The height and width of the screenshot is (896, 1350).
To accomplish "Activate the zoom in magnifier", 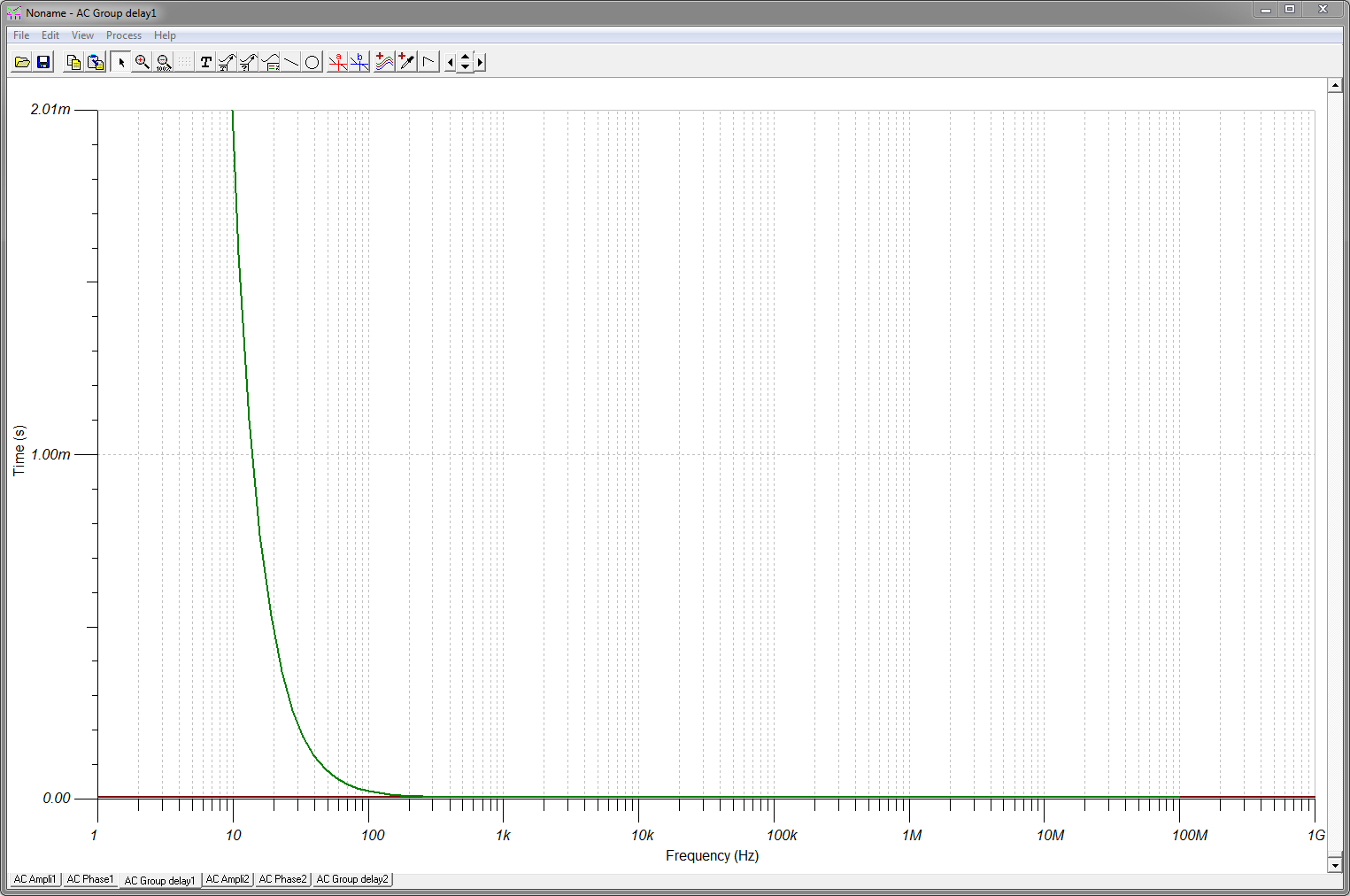I will tap(142, 62).
